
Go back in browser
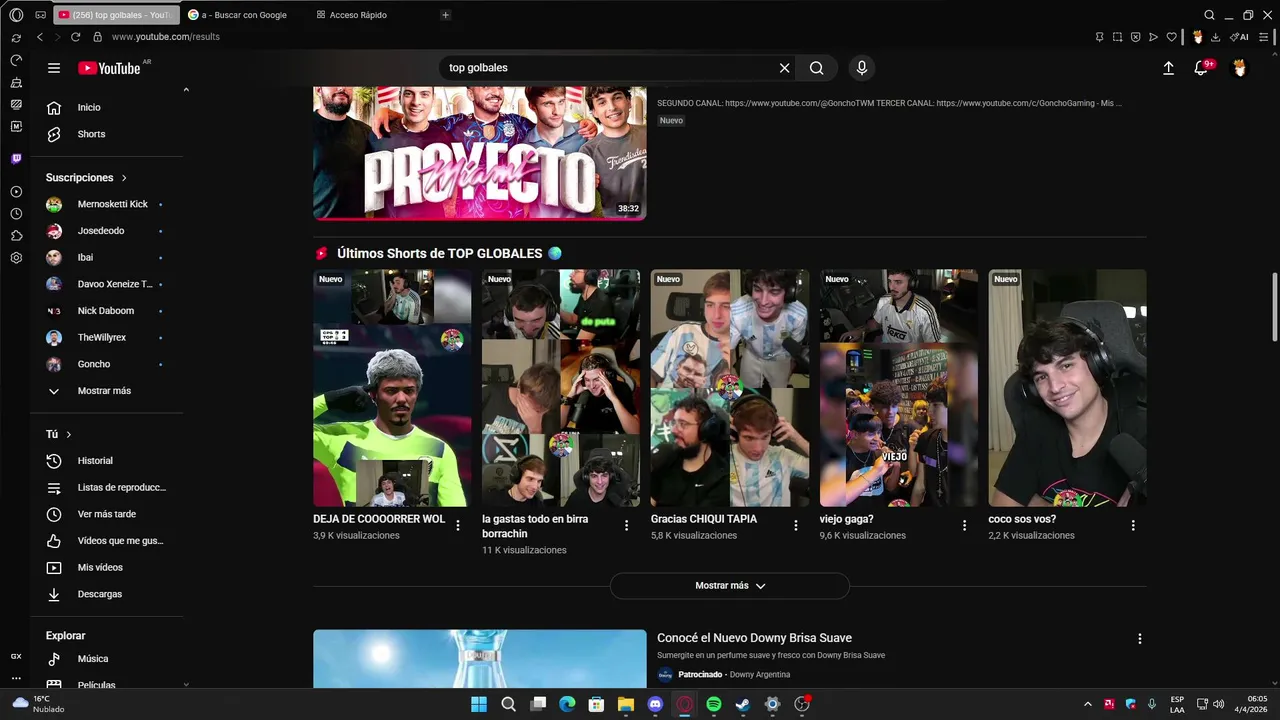tap(40, 37)
